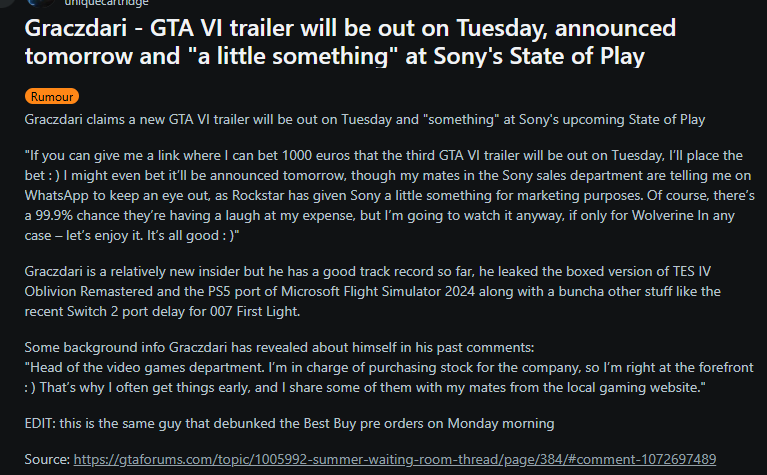Screen dimensions: 767x475
Task: Click the line starting 'a 99.9% chance they're having'
Action: [380, 216]
